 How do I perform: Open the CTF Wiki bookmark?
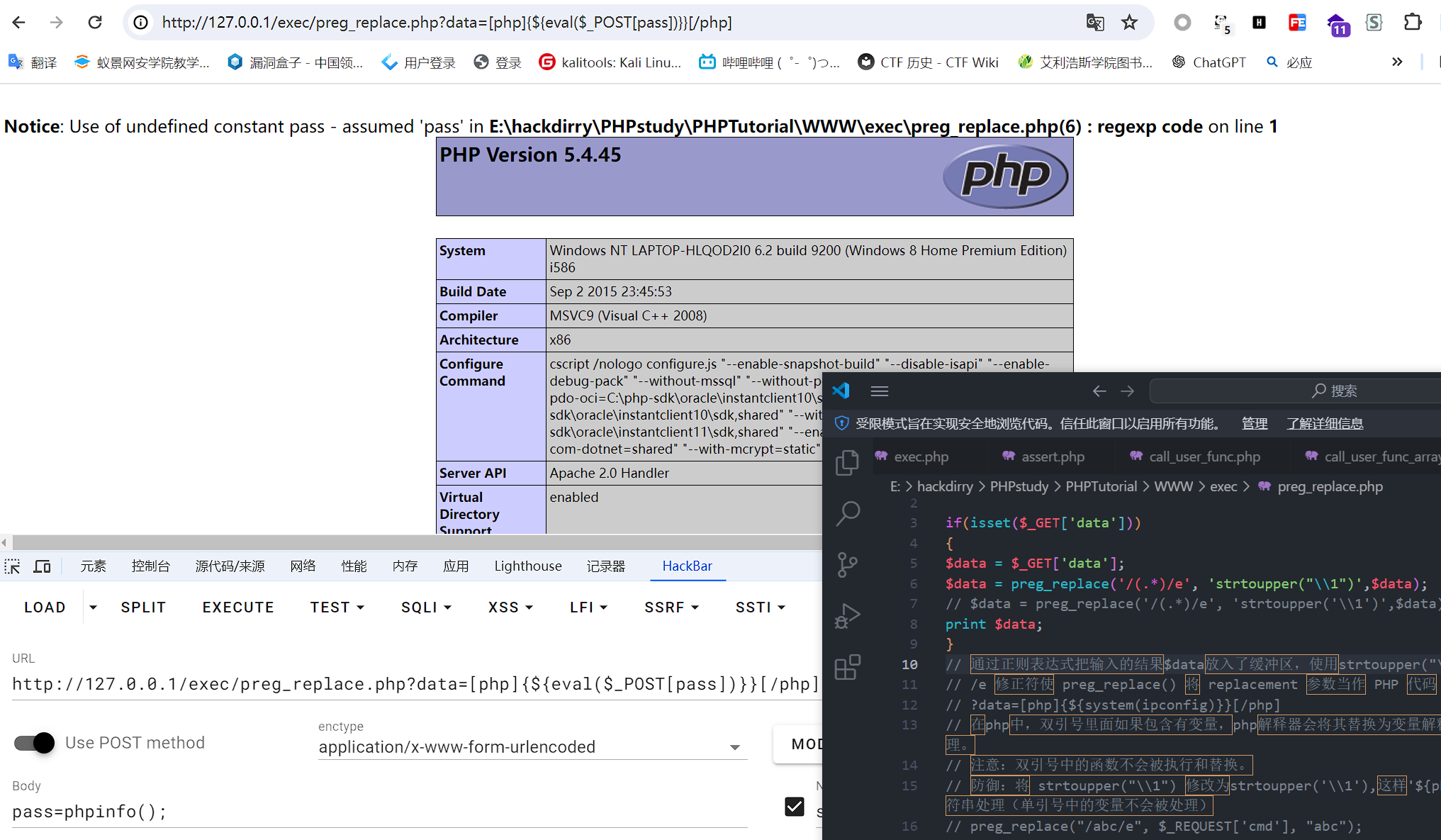(928, 62)
